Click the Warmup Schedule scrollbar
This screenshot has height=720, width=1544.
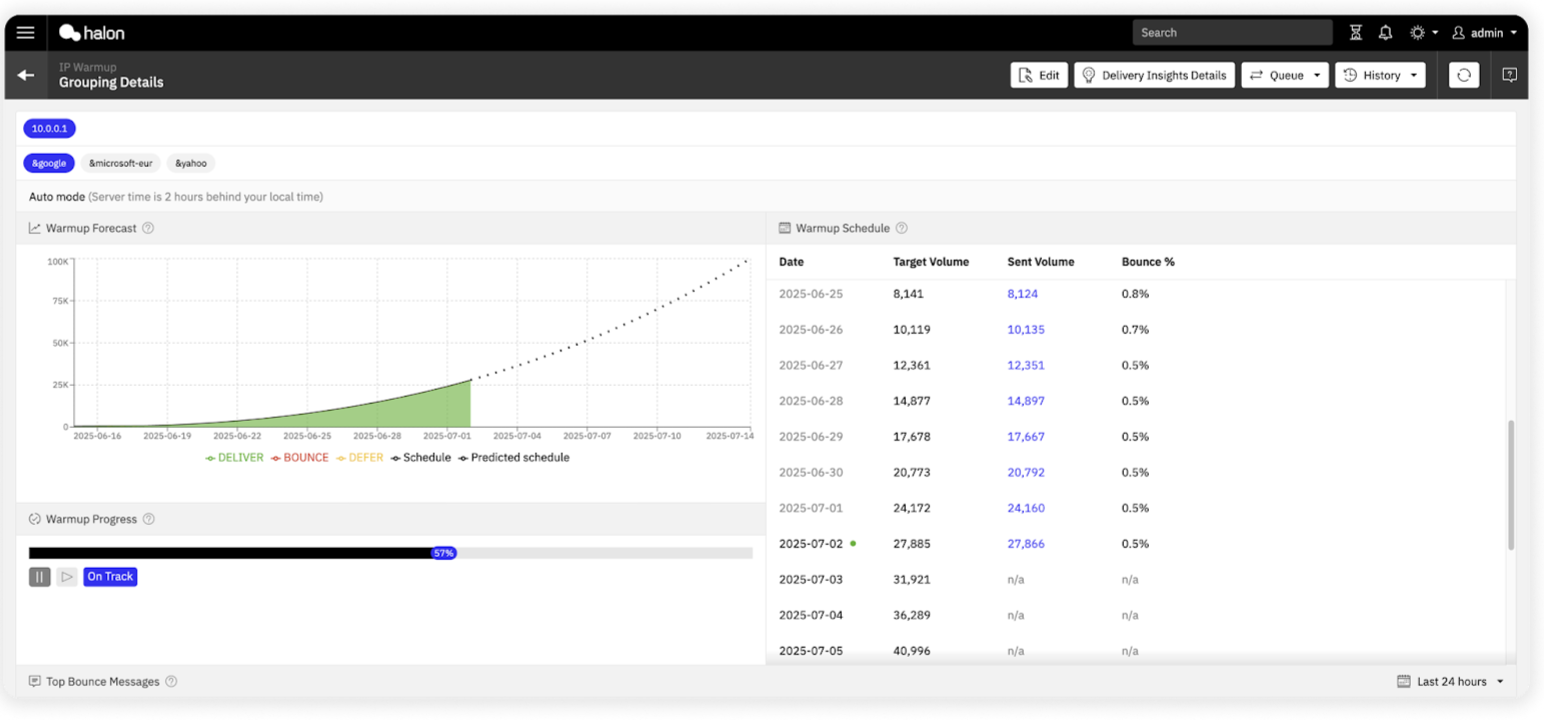point(1511,485)
